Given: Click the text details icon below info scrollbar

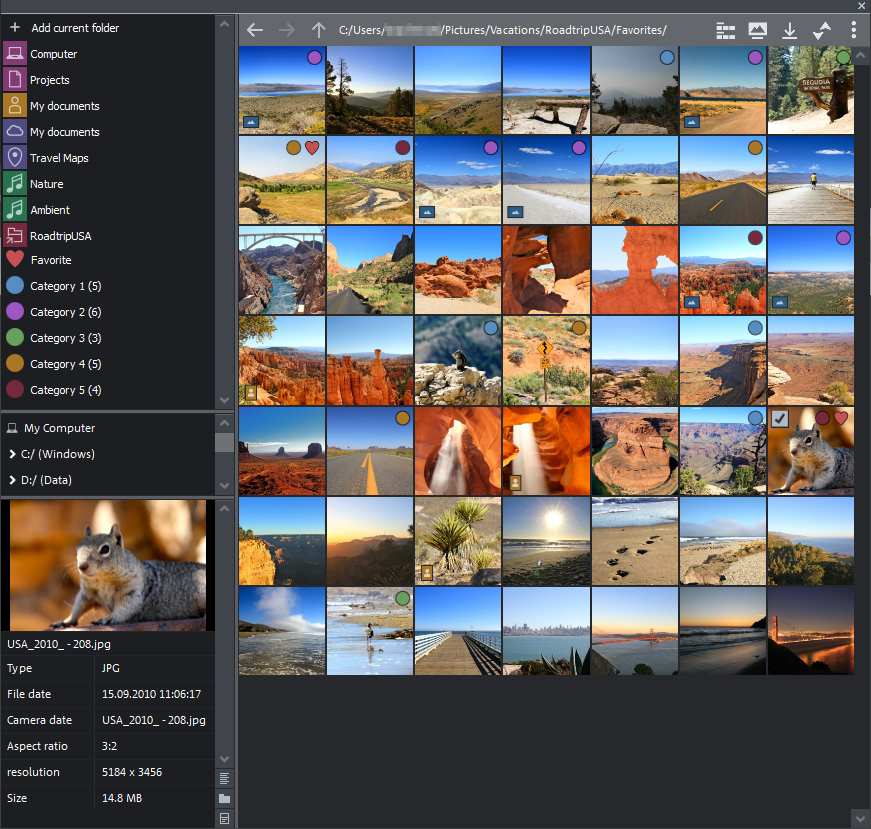Looking at the screenshot, I should pyautogui.click(x=224, y=778).
